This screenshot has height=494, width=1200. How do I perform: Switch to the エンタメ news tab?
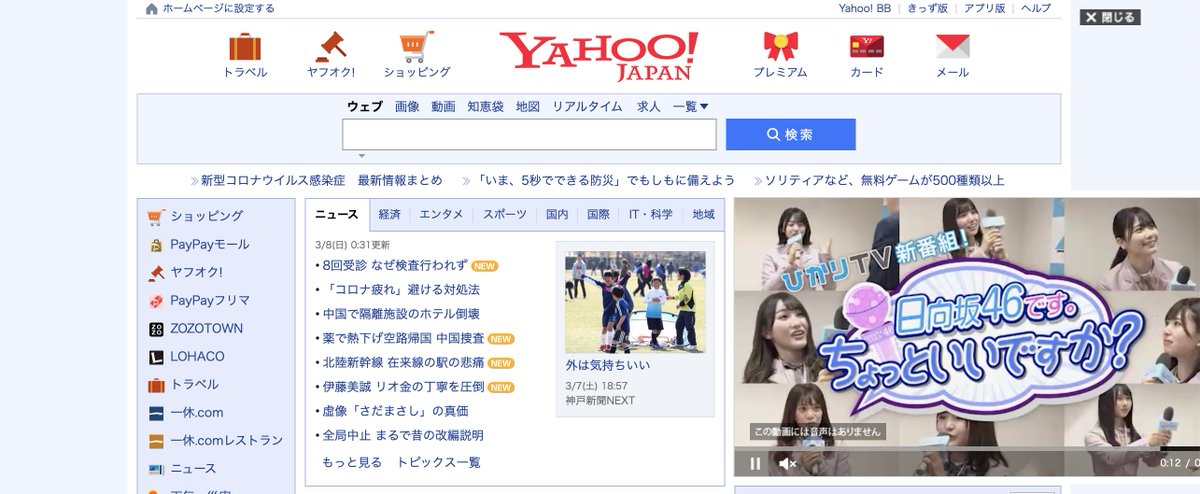pyautogui.click(x=441, y=215)
